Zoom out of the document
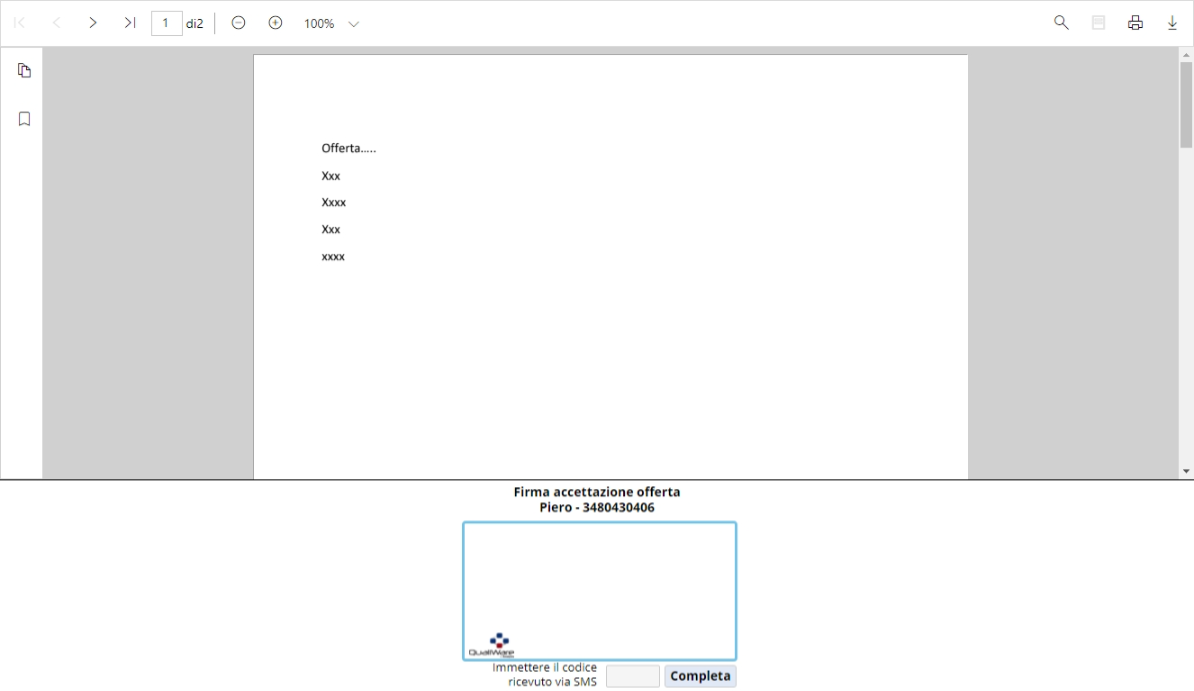 [x=238, y=23]
